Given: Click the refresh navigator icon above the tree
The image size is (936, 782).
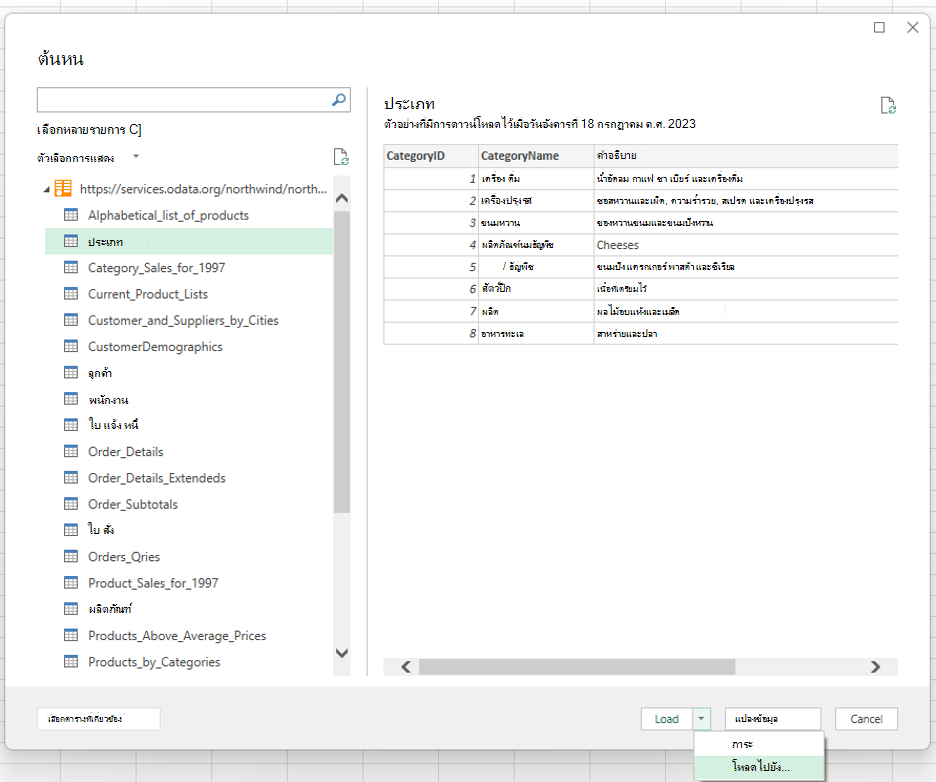Looking at the screenshot, I should (341, 157).
